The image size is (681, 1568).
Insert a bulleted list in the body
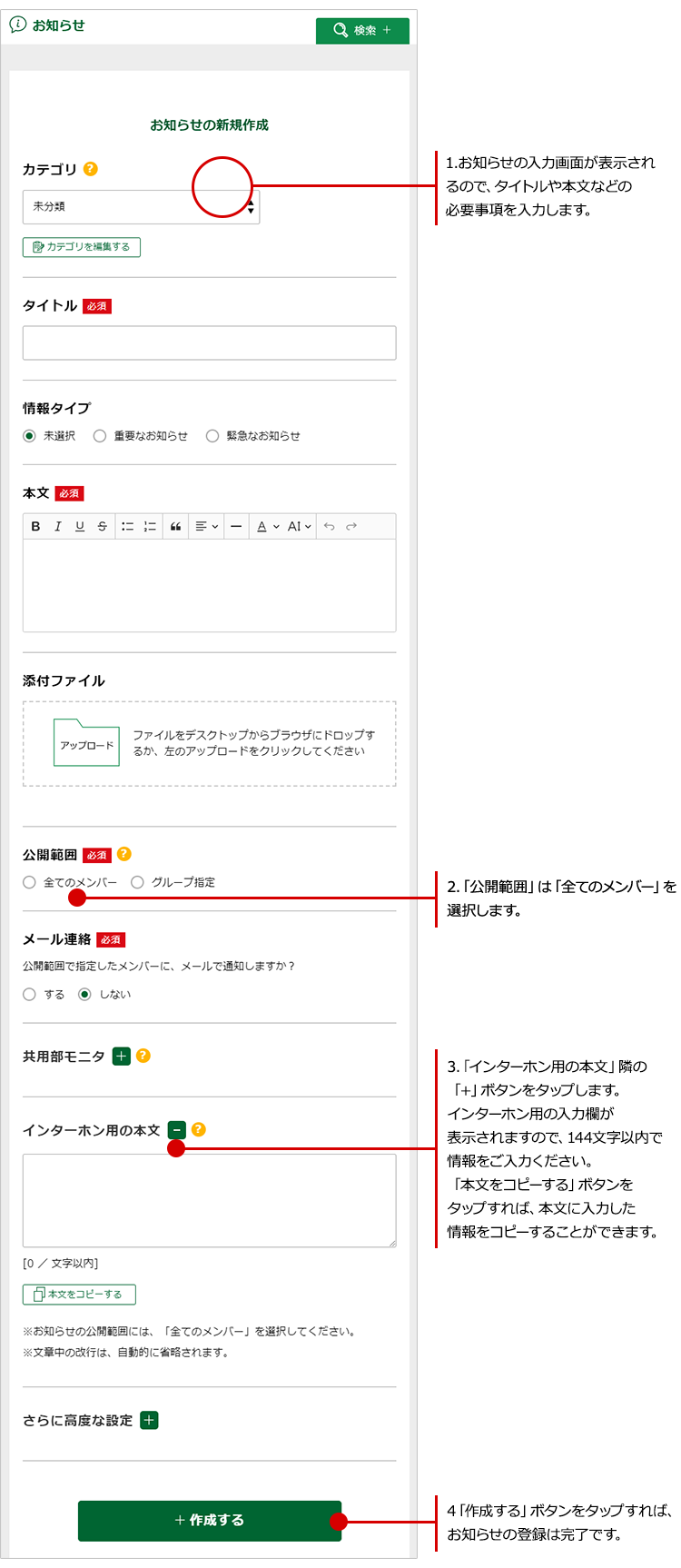click(x=127, y=526)
